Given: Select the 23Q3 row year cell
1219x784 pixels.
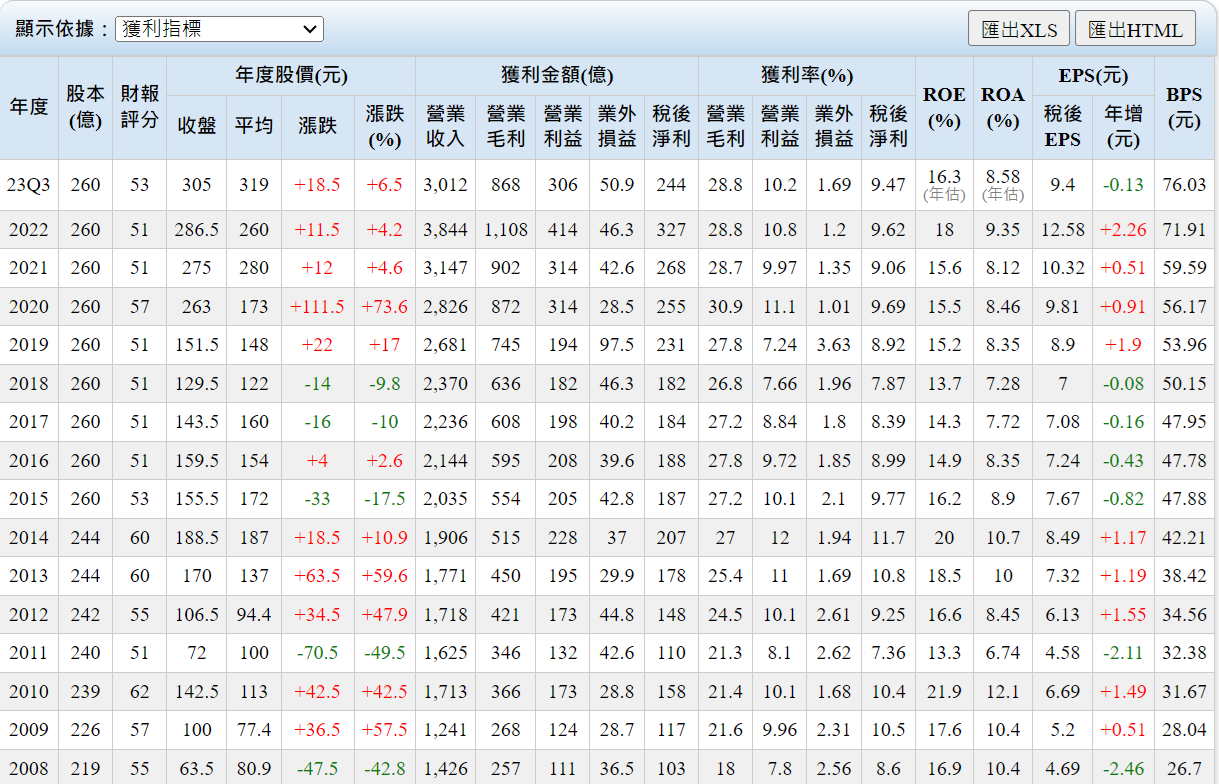Looking at the screenshot, I should point(29,185).
